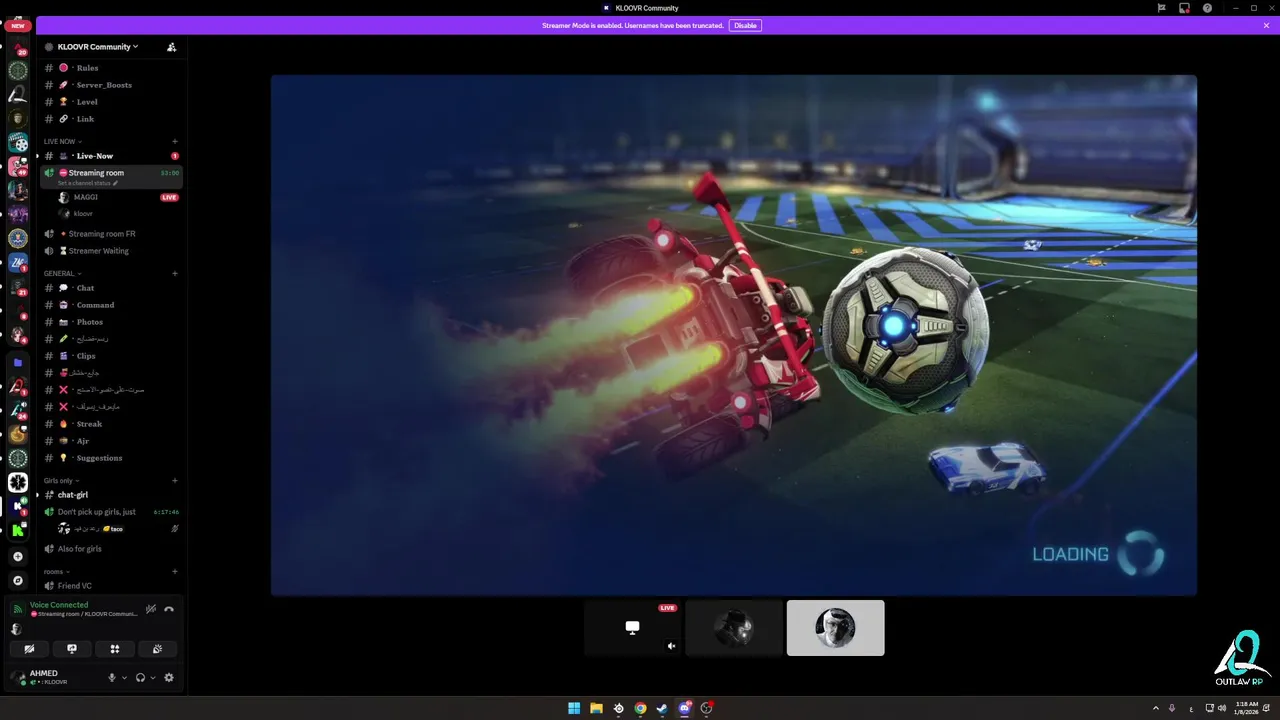Open the Command channel

click(x=112, y=305)
